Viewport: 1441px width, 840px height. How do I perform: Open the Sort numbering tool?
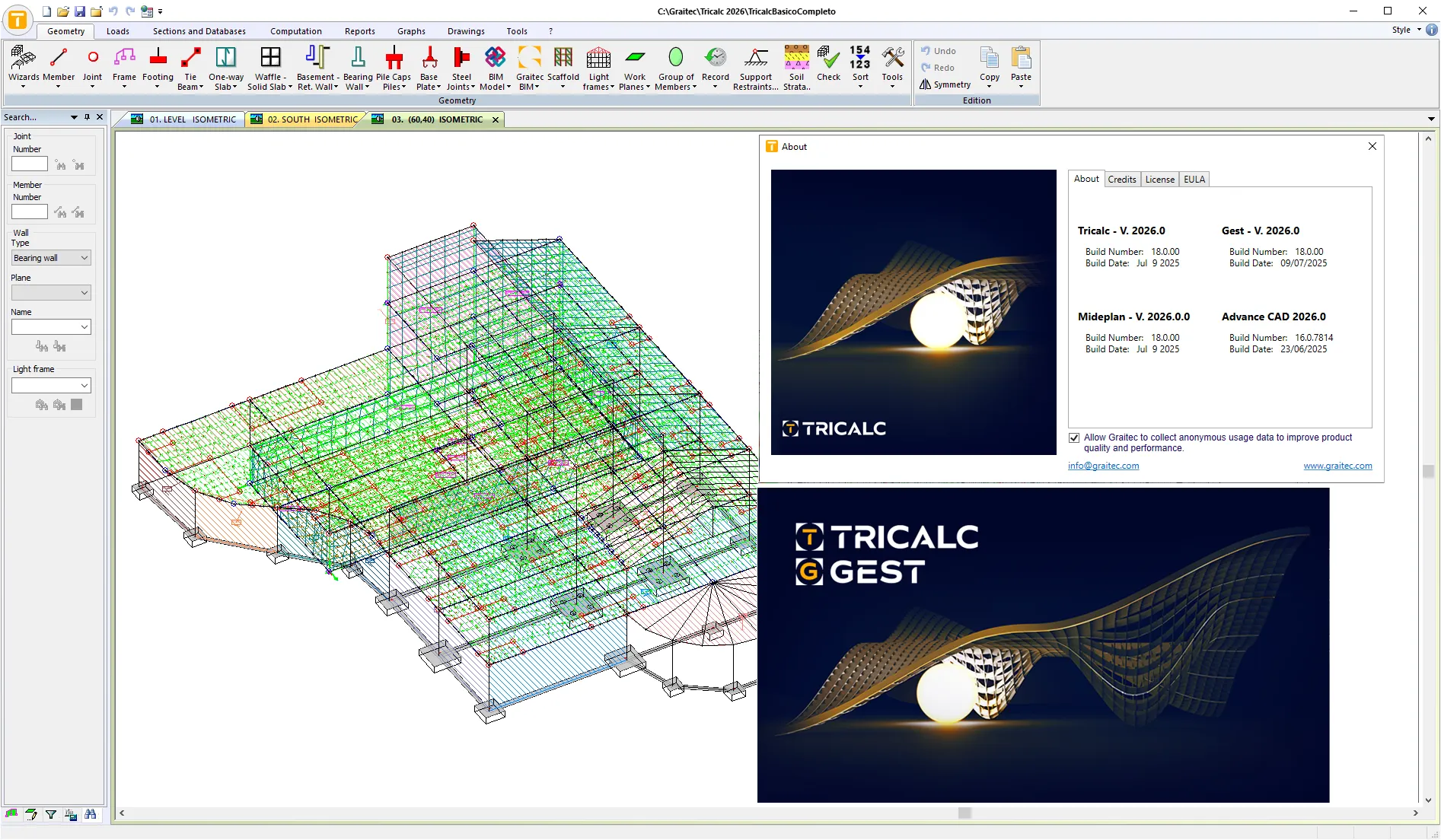tap(860, 67)
